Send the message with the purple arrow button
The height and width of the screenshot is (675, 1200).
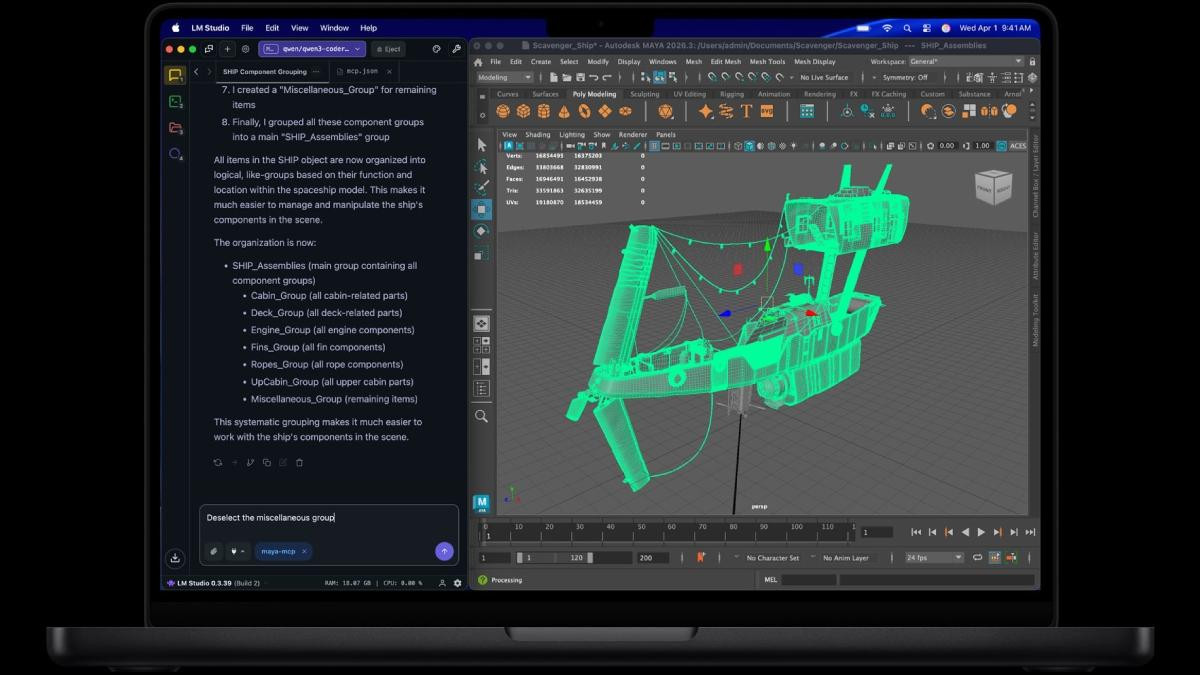[444, 551]
